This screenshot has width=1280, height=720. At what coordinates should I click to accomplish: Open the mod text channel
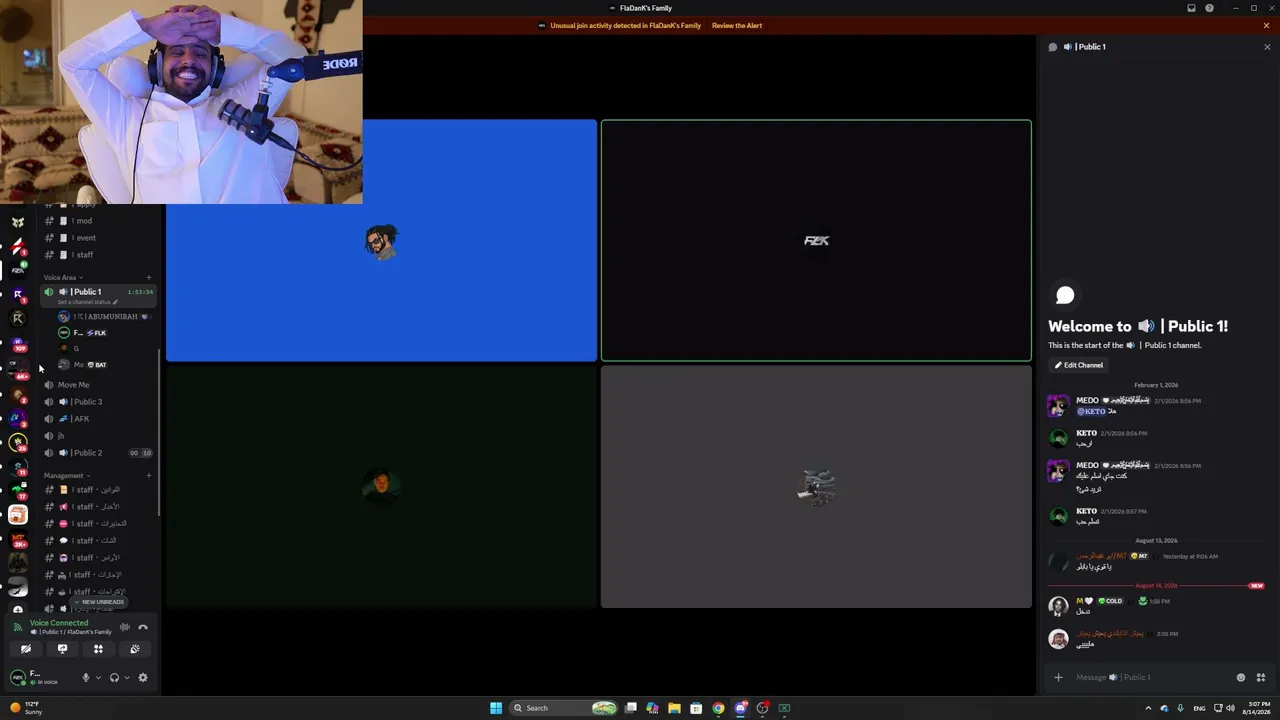pos(98,221)
